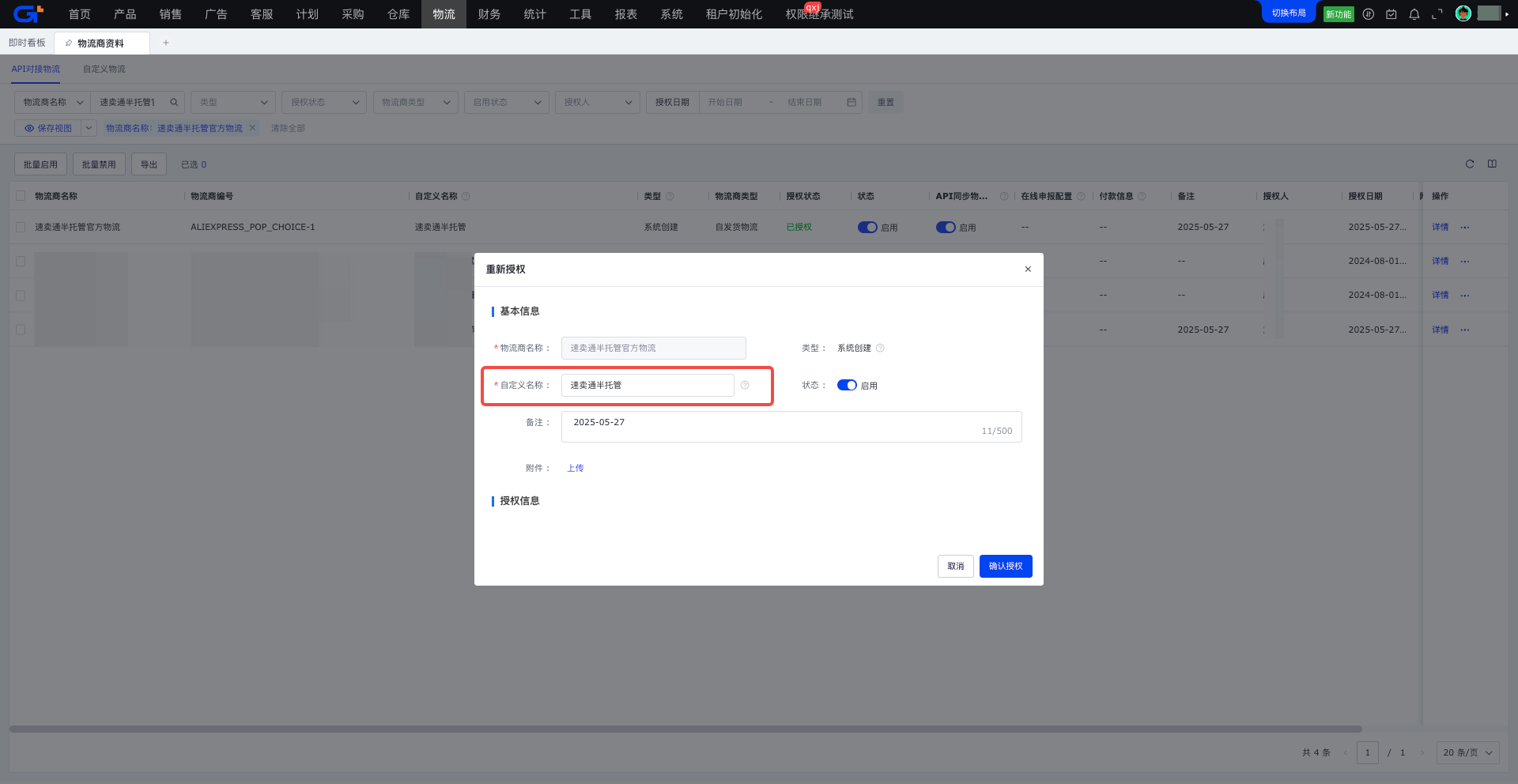Click the 上传 attachment link
This screenshot has width=1518, height=784.
[x=576, y=468]
